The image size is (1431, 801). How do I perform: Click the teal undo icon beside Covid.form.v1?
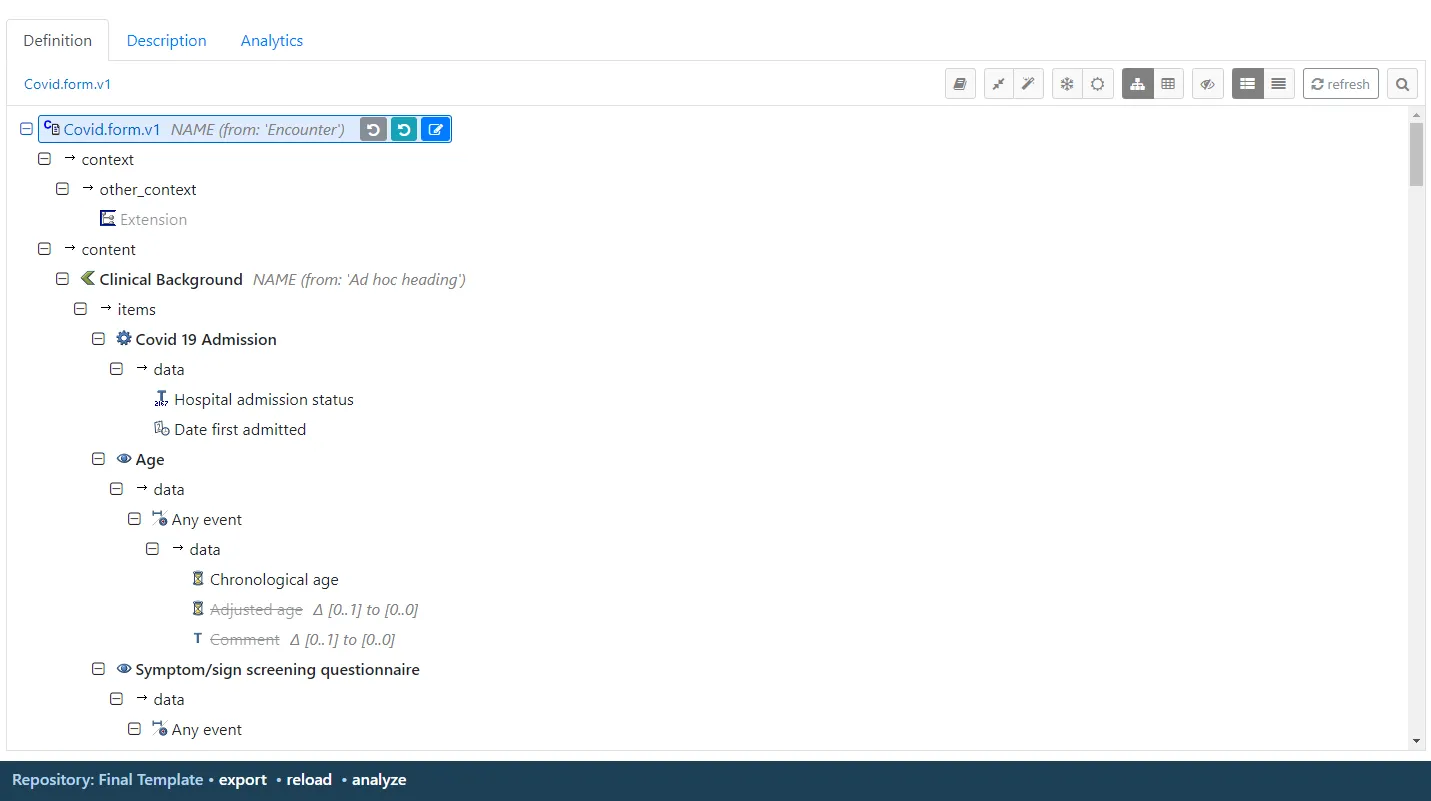[404, 129]
